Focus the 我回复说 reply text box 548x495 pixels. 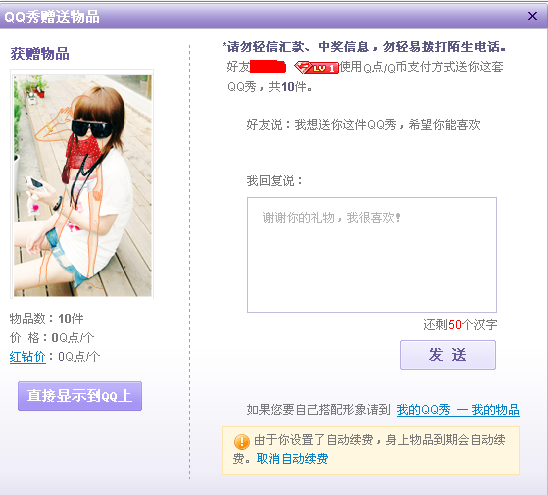[x=372, y=255]
